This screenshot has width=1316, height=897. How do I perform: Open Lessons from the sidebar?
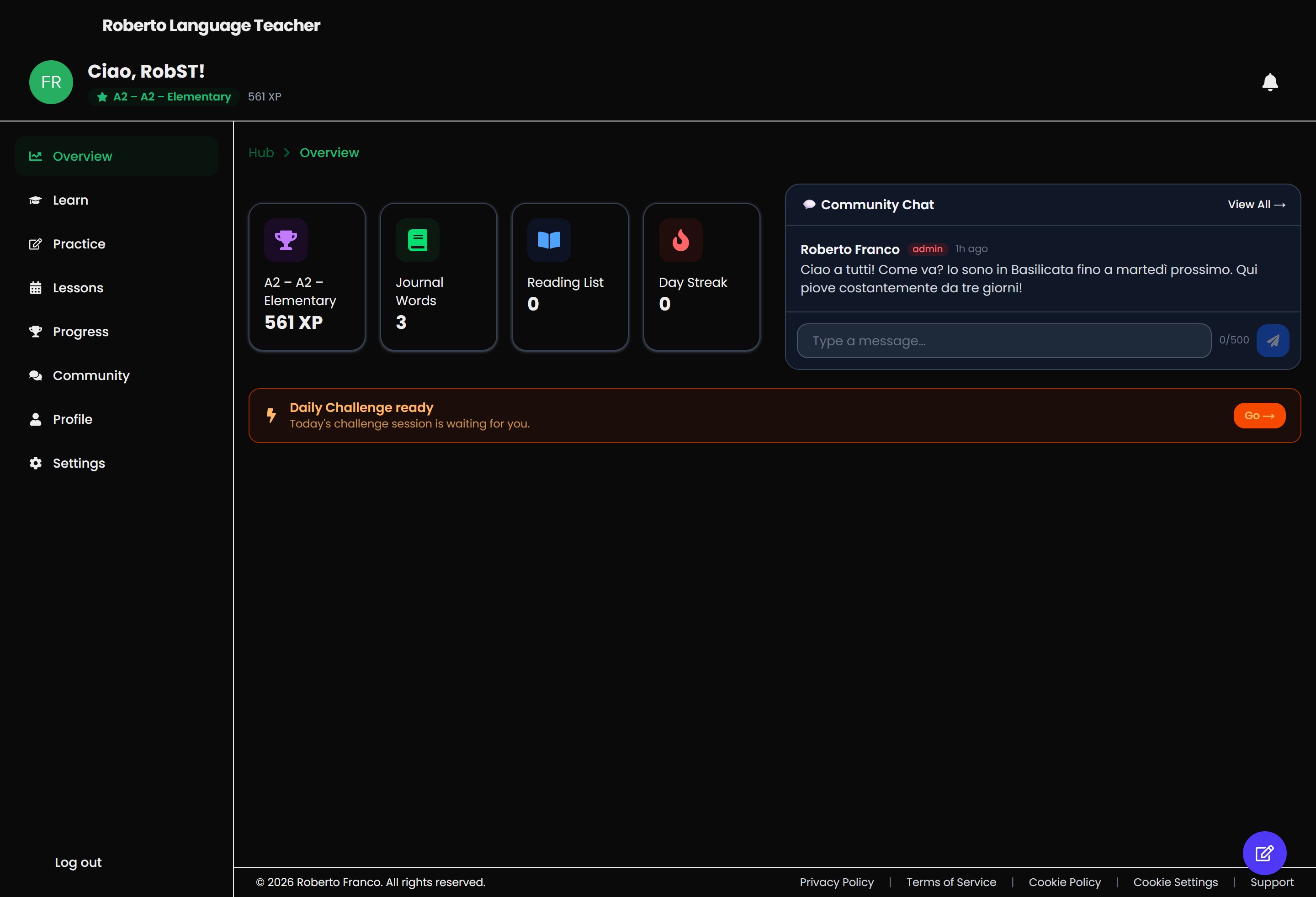pos(78,288)
